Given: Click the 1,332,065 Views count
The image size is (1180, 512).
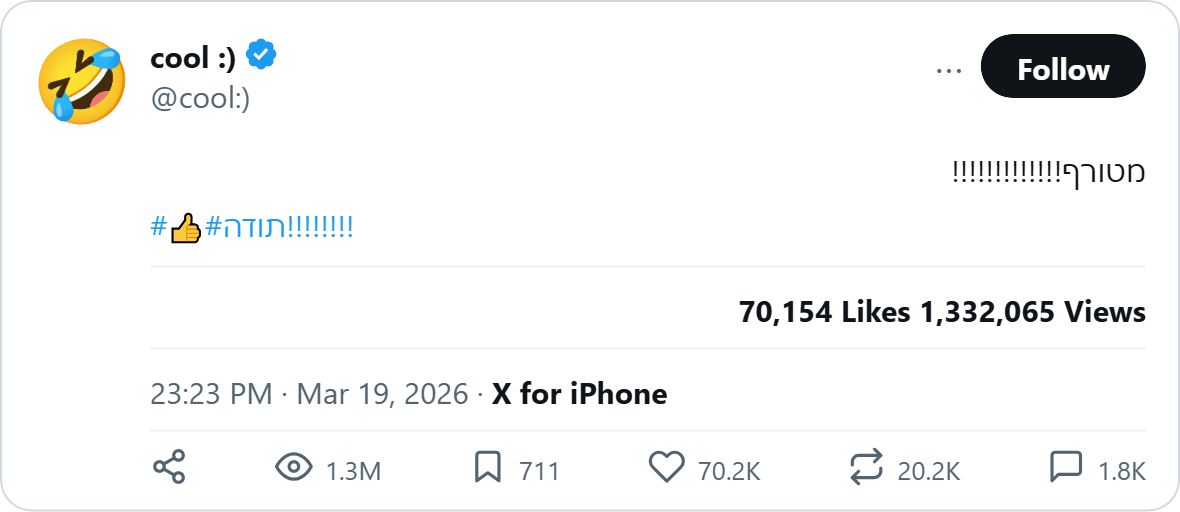Looking at the screenshot, I should (x=1032, y=312).
